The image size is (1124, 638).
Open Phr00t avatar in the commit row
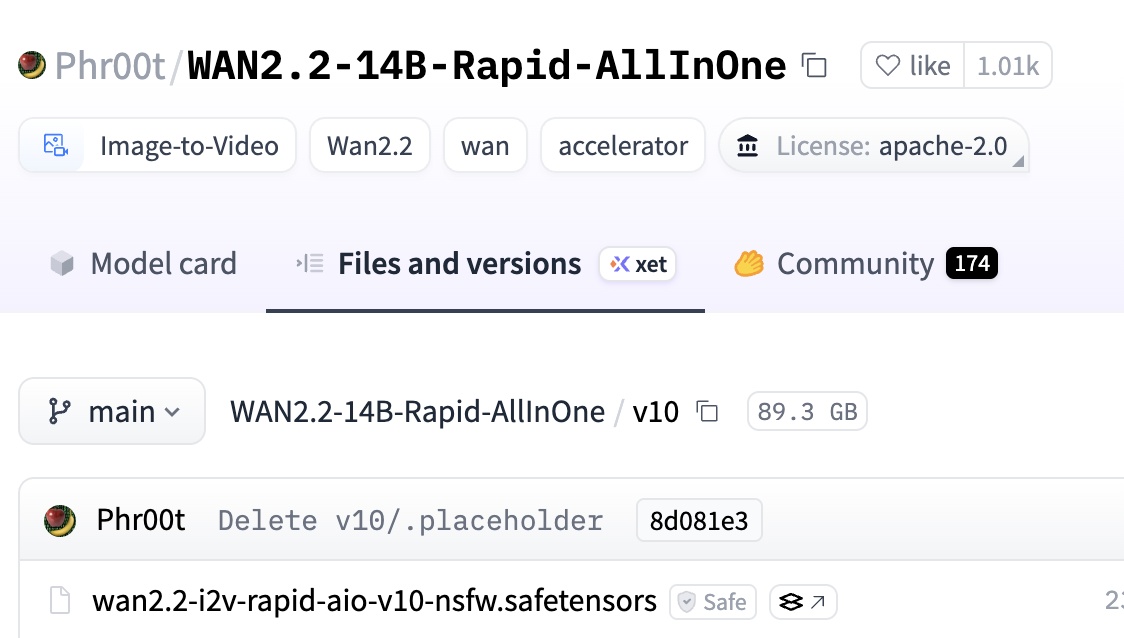click(59, 520)
